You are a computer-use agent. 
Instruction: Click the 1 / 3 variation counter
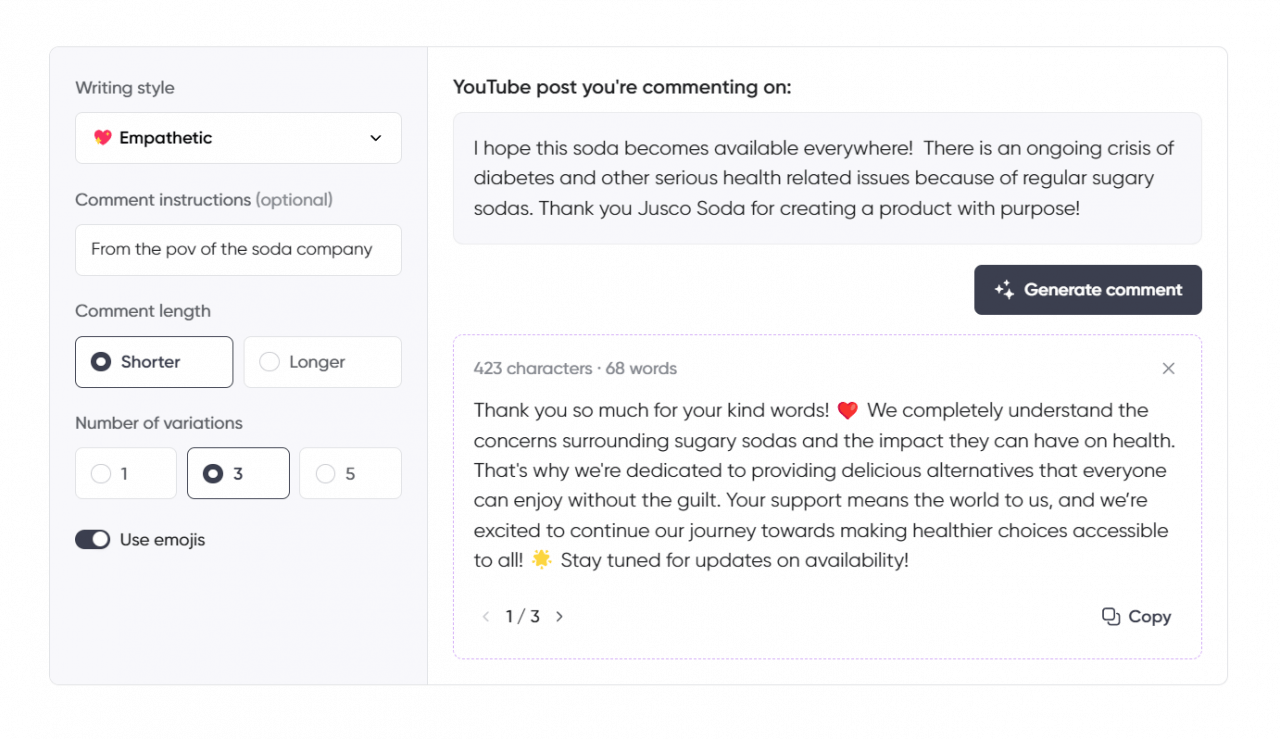point(523,617)
